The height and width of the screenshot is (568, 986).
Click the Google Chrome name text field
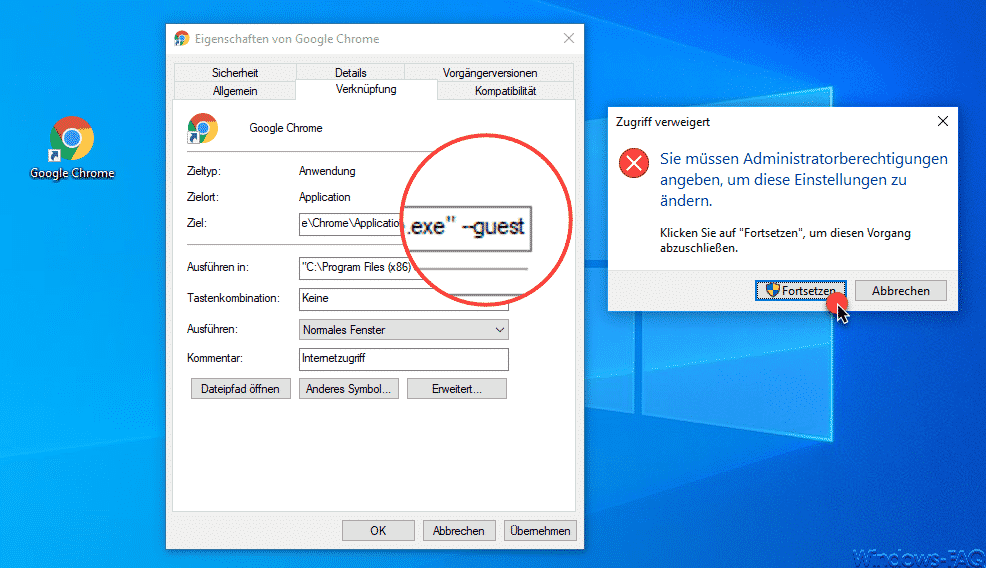click(286, 128)
